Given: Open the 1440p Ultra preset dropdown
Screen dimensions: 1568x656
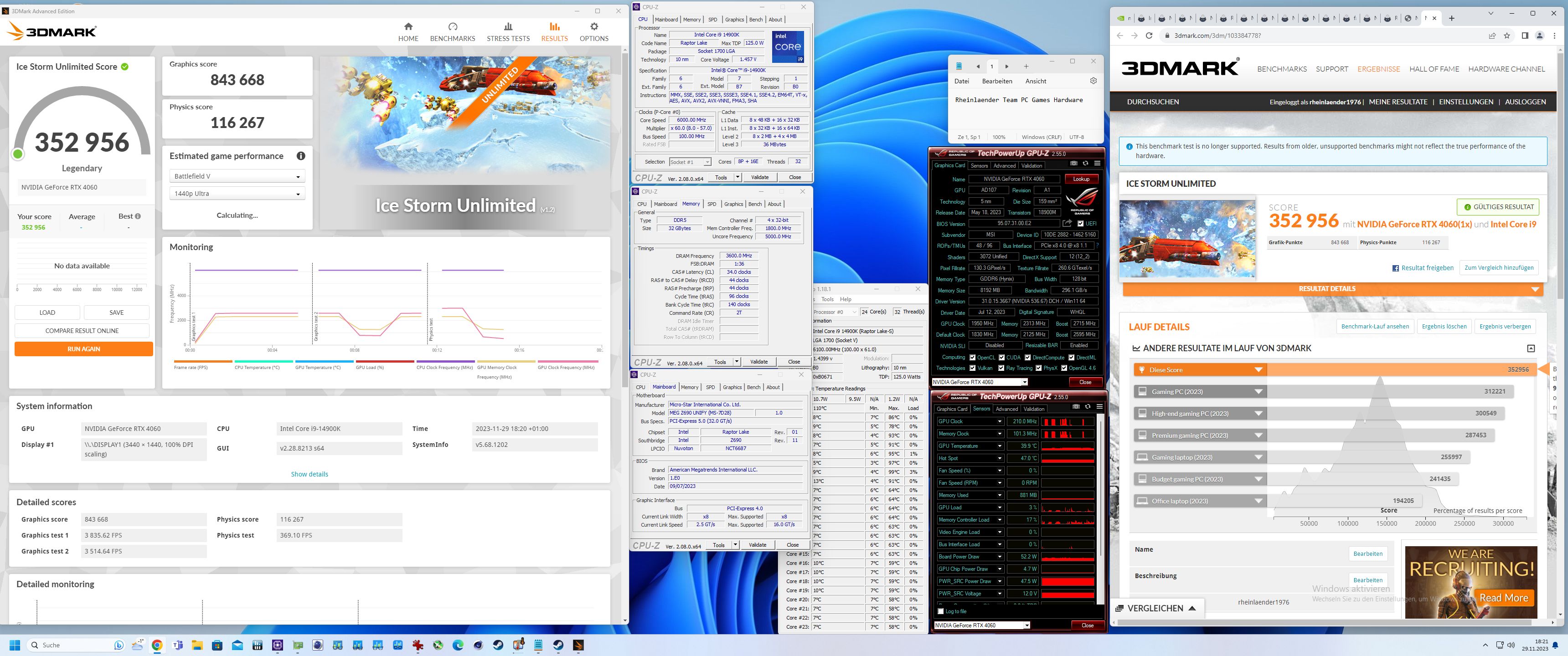Looking at the screenshot, I should (x=237, y=194).
